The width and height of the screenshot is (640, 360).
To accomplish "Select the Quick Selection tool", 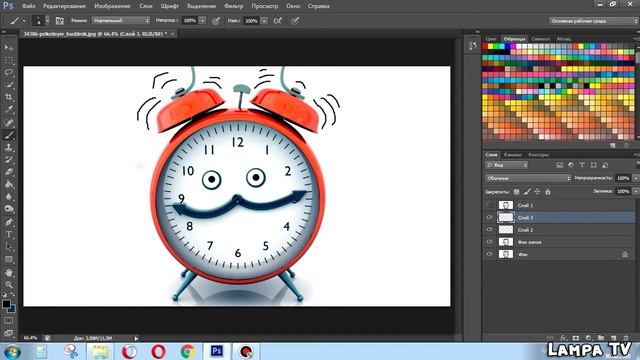I will (x=9, y=85).
